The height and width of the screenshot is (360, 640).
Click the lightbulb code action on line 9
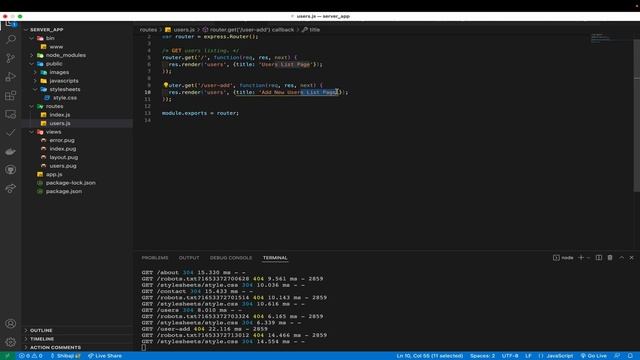pos(166,85)
